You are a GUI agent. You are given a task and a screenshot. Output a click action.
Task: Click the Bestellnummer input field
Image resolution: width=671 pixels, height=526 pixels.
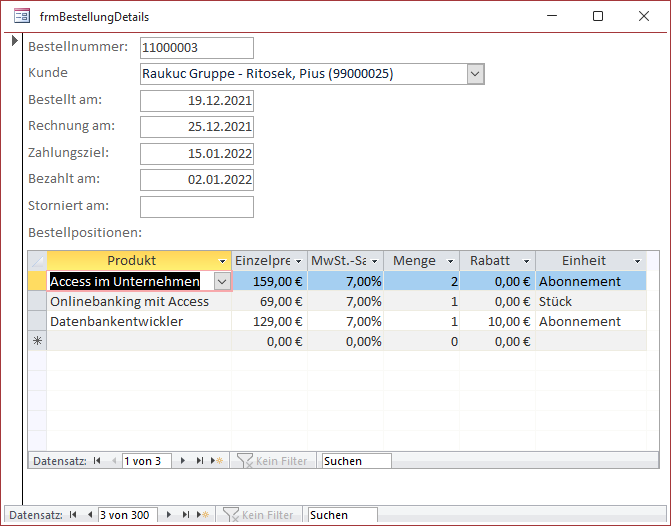(x=197, y=48)
